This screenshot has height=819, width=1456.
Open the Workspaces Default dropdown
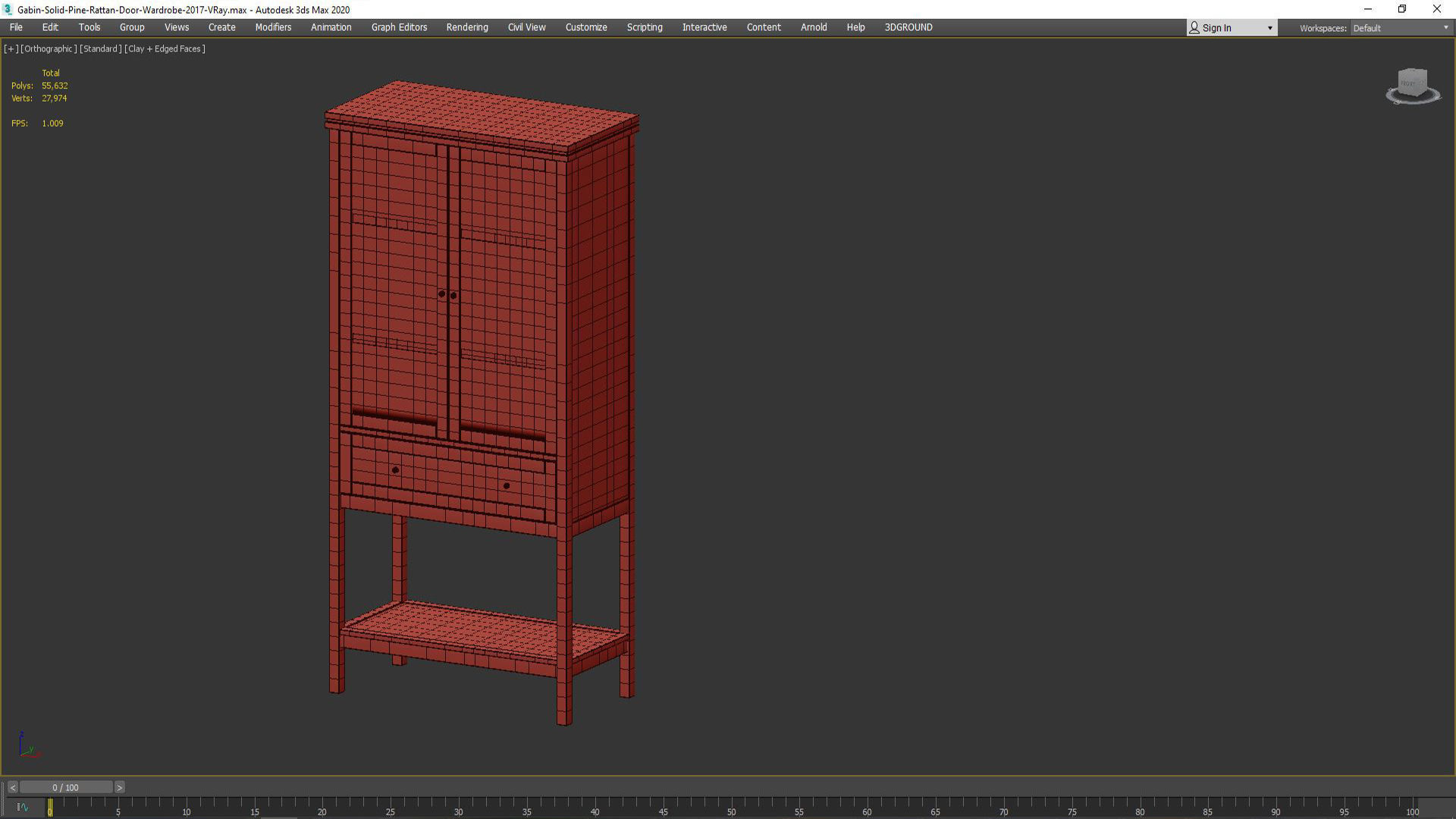(1401, 28)
